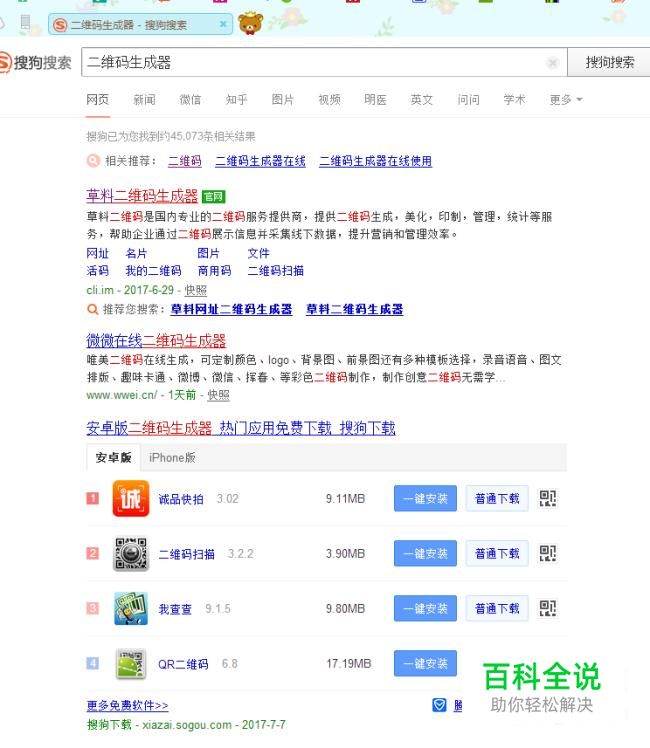
Task: Select the 安卓版 app tab
Action: (113, 457)
